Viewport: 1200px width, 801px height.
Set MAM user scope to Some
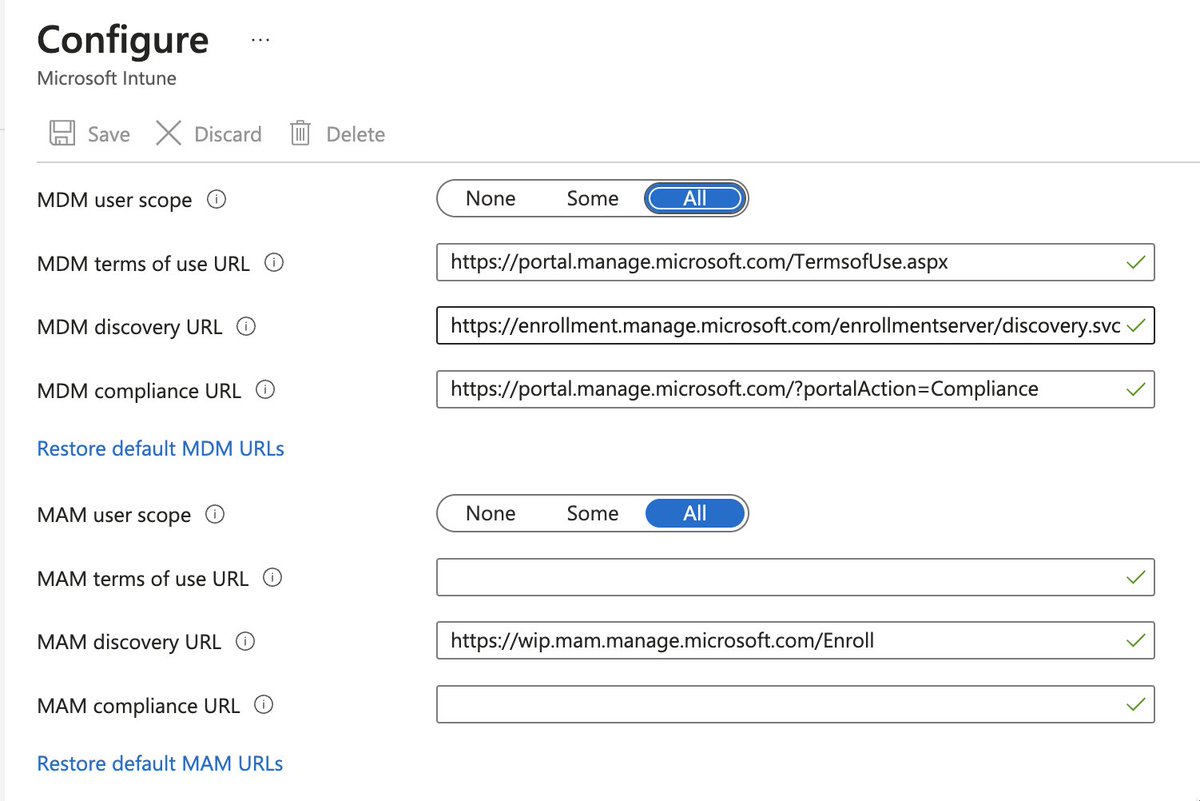[x=592, y=513]
